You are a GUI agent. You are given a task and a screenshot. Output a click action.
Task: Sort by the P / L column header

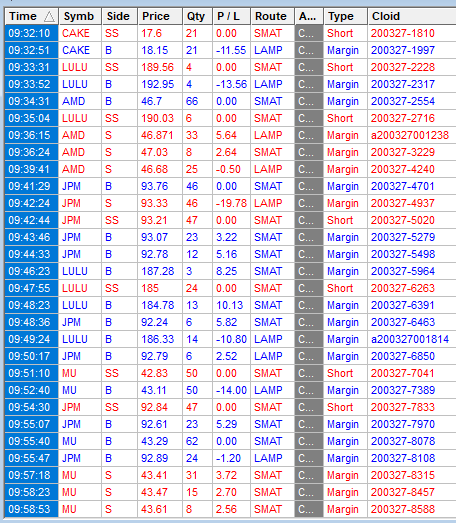pyautogui.click(x=231, y=16)
